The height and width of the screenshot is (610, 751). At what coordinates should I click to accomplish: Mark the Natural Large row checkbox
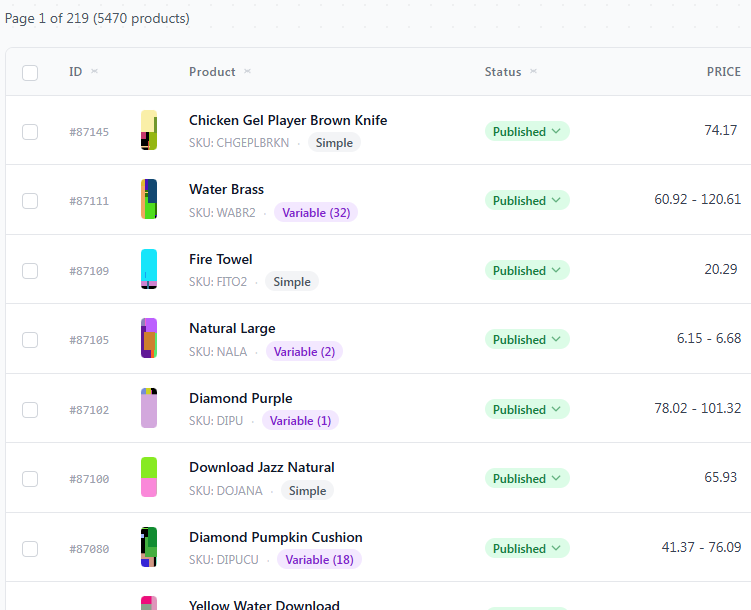(x=30, y=339)
